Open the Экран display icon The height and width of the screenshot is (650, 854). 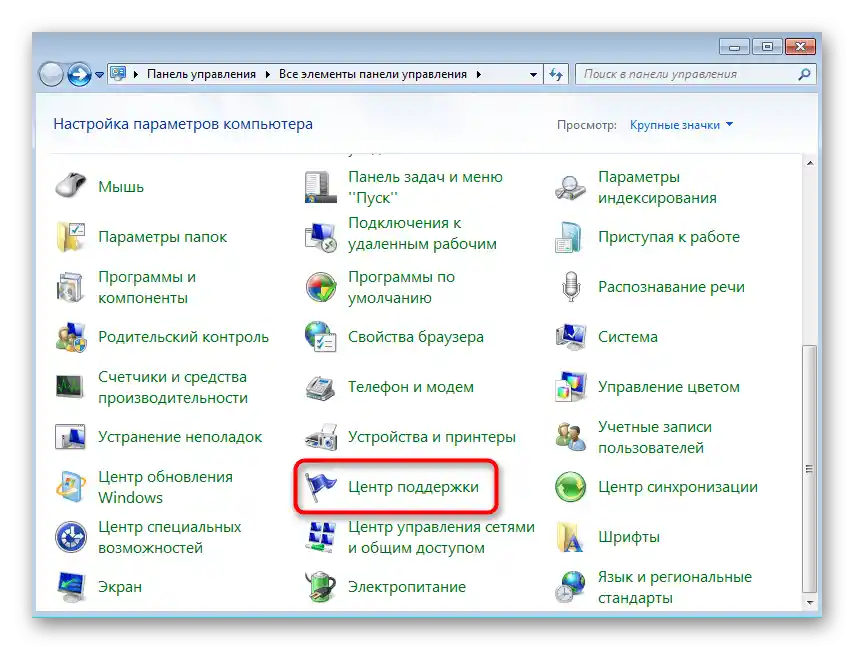70,587
